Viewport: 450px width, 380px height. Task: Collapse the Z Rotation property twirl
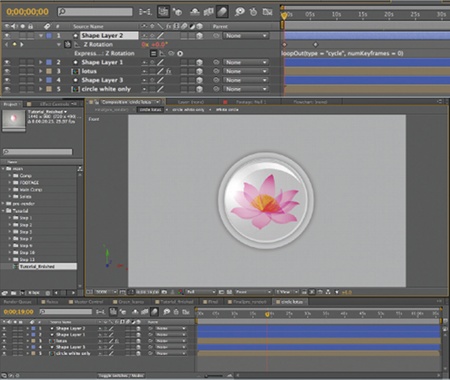click(59, 44)
